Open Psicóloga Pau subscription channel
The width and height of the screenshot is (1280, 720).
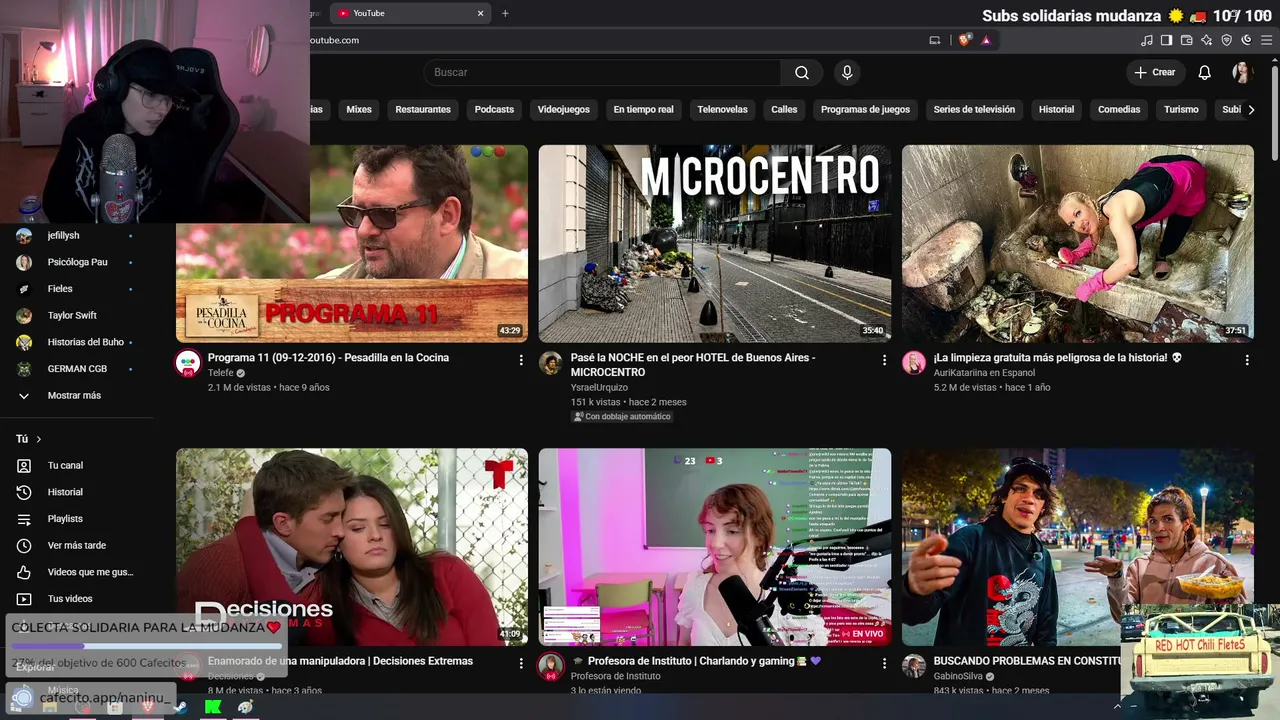[77, 262]
